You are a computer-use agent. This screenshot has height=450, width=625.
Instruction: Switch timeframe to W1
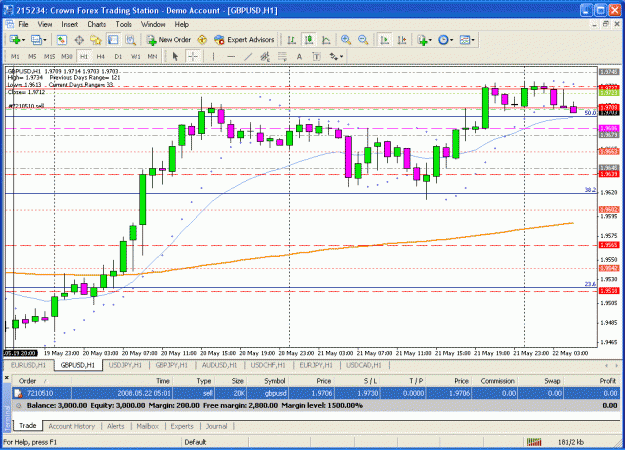[136, 57]
